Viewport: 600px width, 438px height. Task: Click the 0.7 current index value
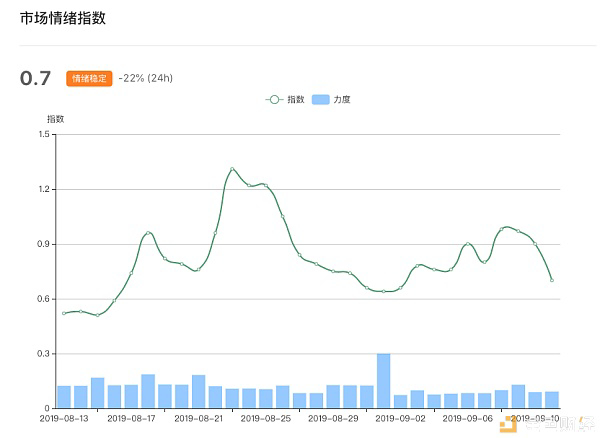pyautogui.click(x=35, y=78)
